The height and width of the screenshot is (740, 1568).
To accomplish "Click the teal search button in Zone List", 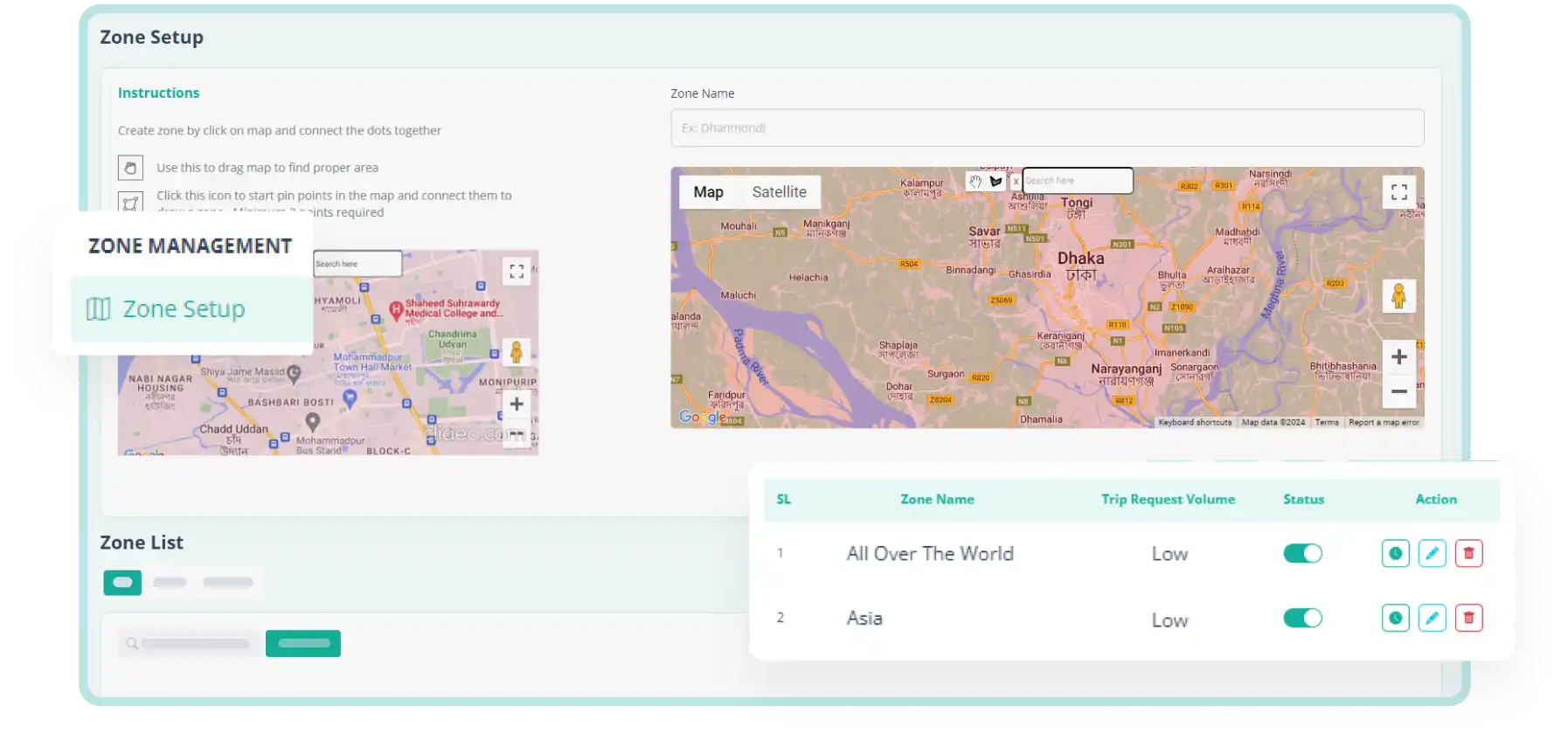I will point(303,644).
